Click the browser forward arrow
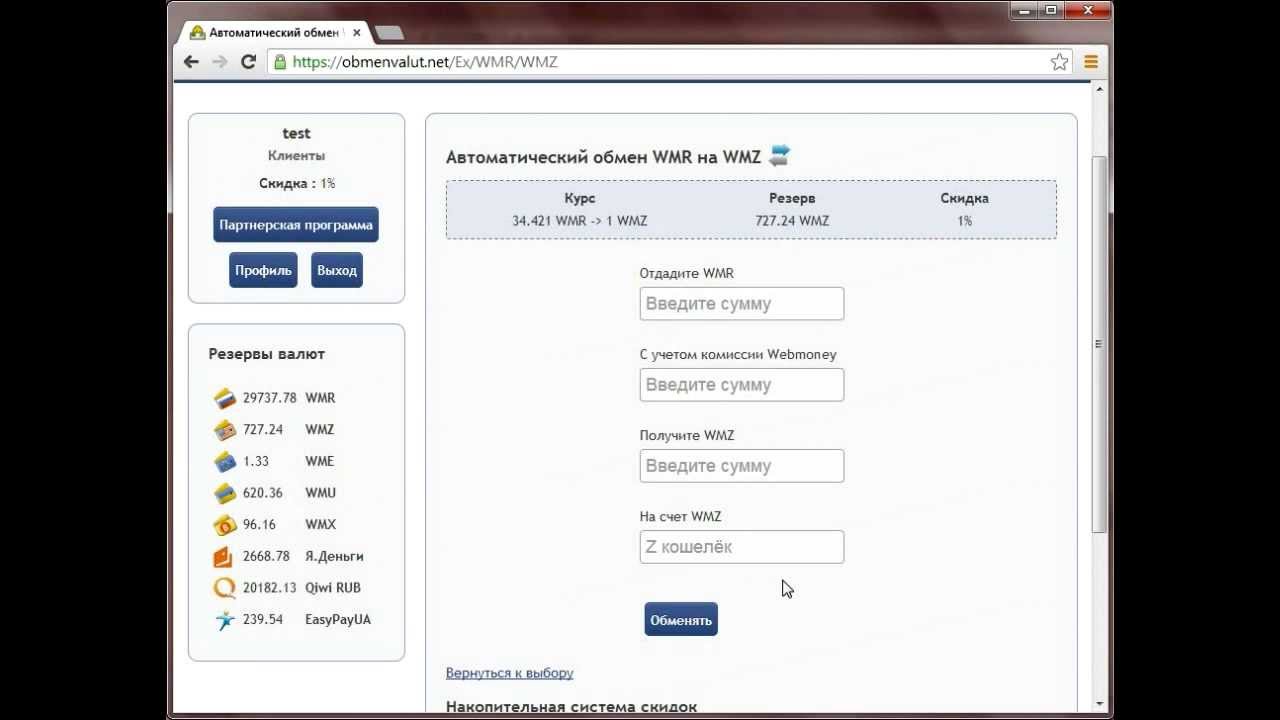Viewport: 1280px width, 720px height. click(x=220, y=62)
